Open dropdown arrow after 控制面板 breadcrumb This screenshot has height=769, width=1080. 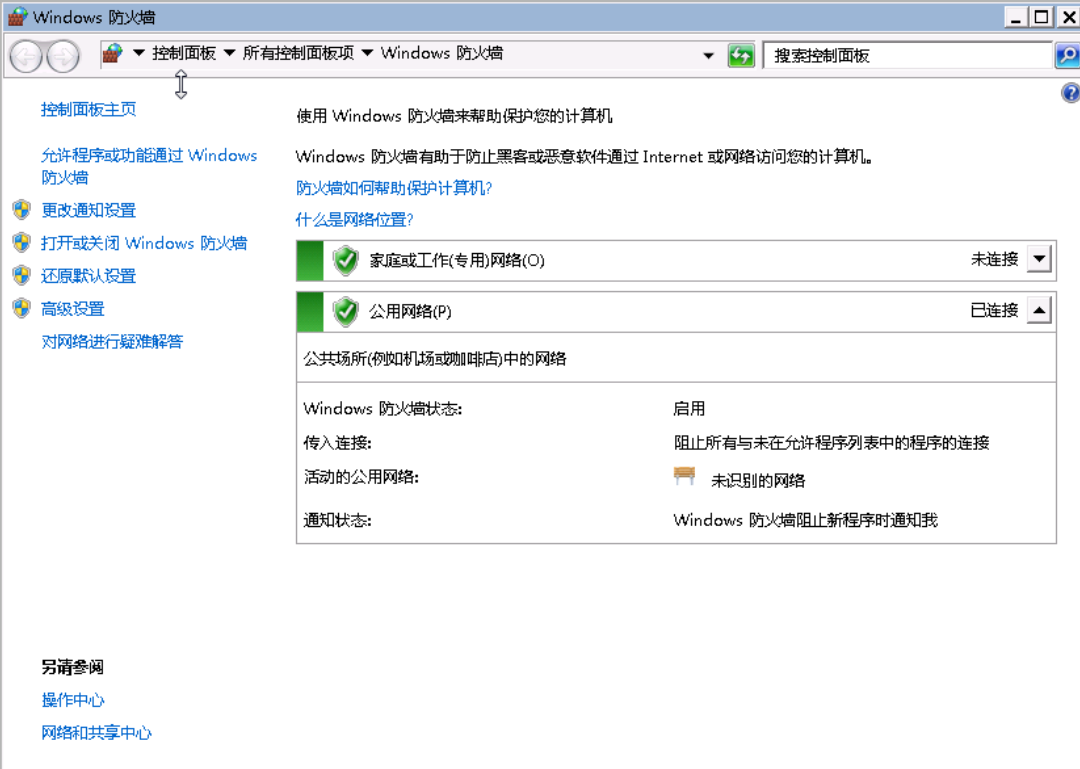point(229,53)
